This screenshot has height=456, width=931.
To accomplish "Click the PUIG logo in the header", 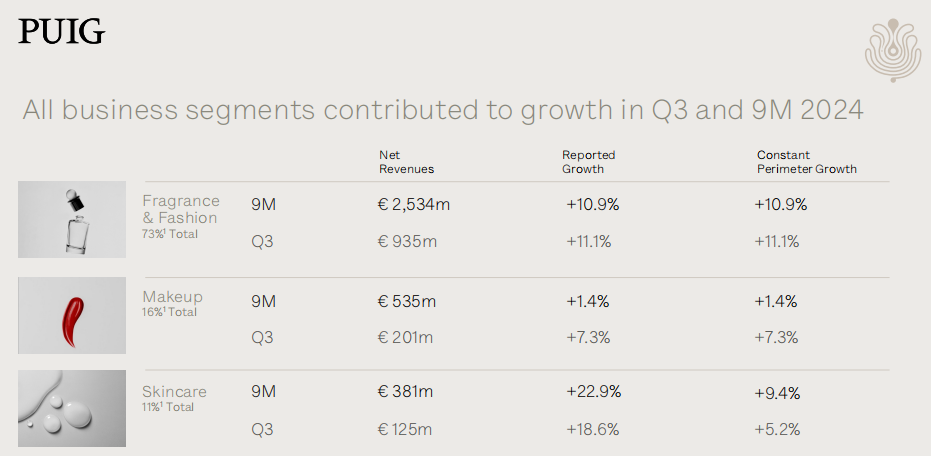I will click(62, 32).
